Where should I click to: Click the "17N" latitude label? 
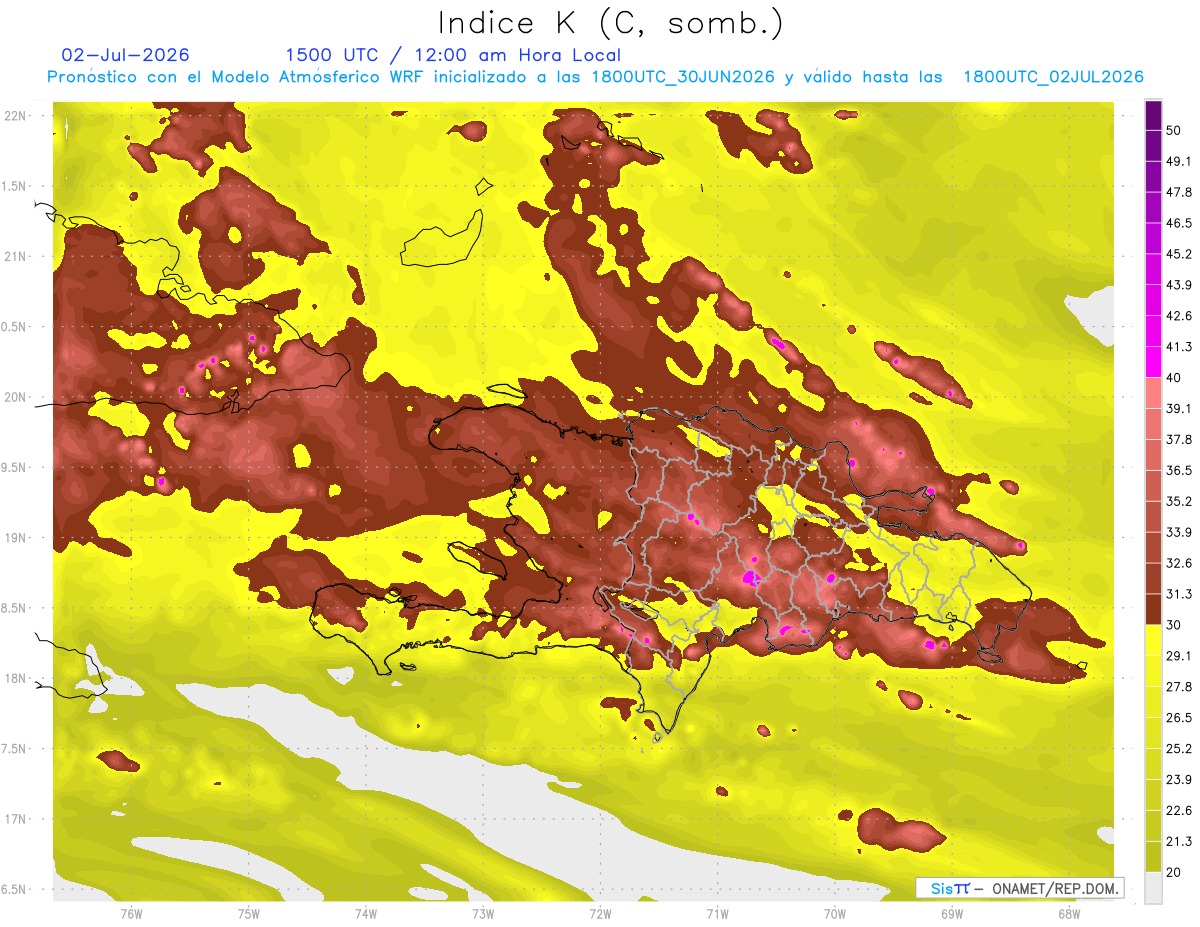click(16, 819)
